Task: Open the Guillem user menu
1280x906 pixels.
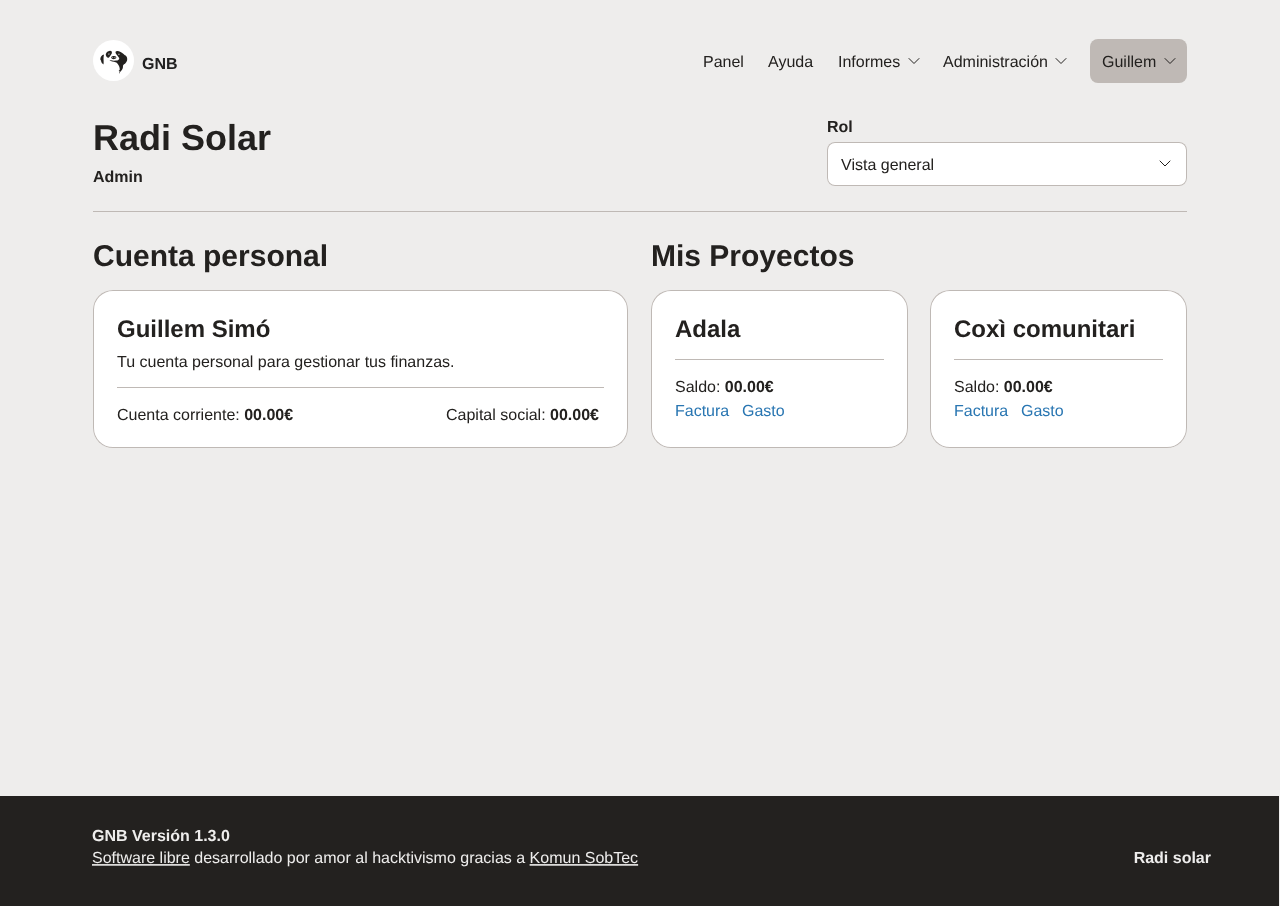Action: click(x=1129, y=62)
